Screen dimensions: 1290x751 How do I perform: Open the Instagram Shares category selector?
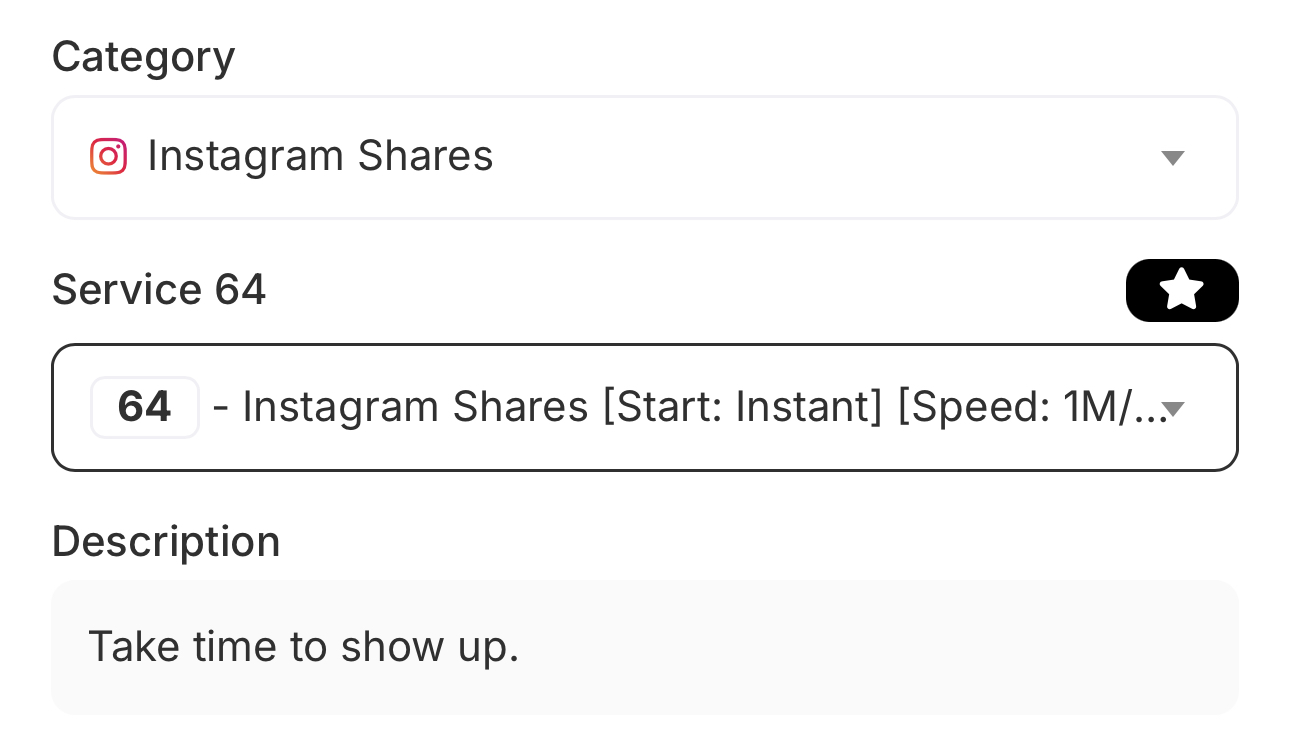tap(644, 158)
